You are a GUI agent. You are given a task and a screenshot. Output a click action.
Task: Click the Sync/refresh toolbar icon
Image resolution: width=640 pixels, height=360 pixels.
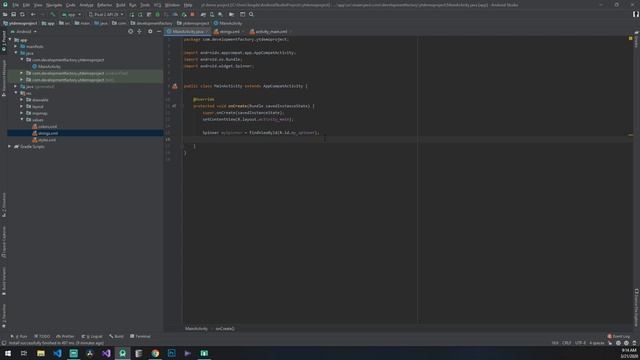(x=22, y=14)
